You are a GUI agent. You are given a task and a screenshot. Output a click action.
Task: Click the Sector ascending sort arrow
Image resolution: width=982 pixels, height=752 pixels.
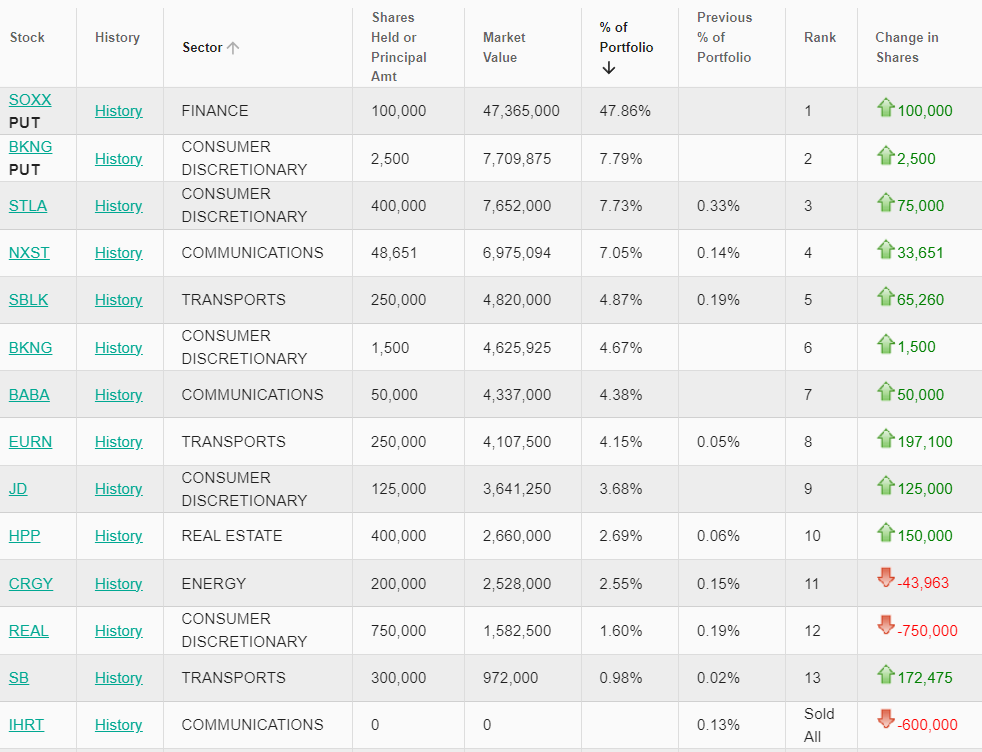point(233,48)
